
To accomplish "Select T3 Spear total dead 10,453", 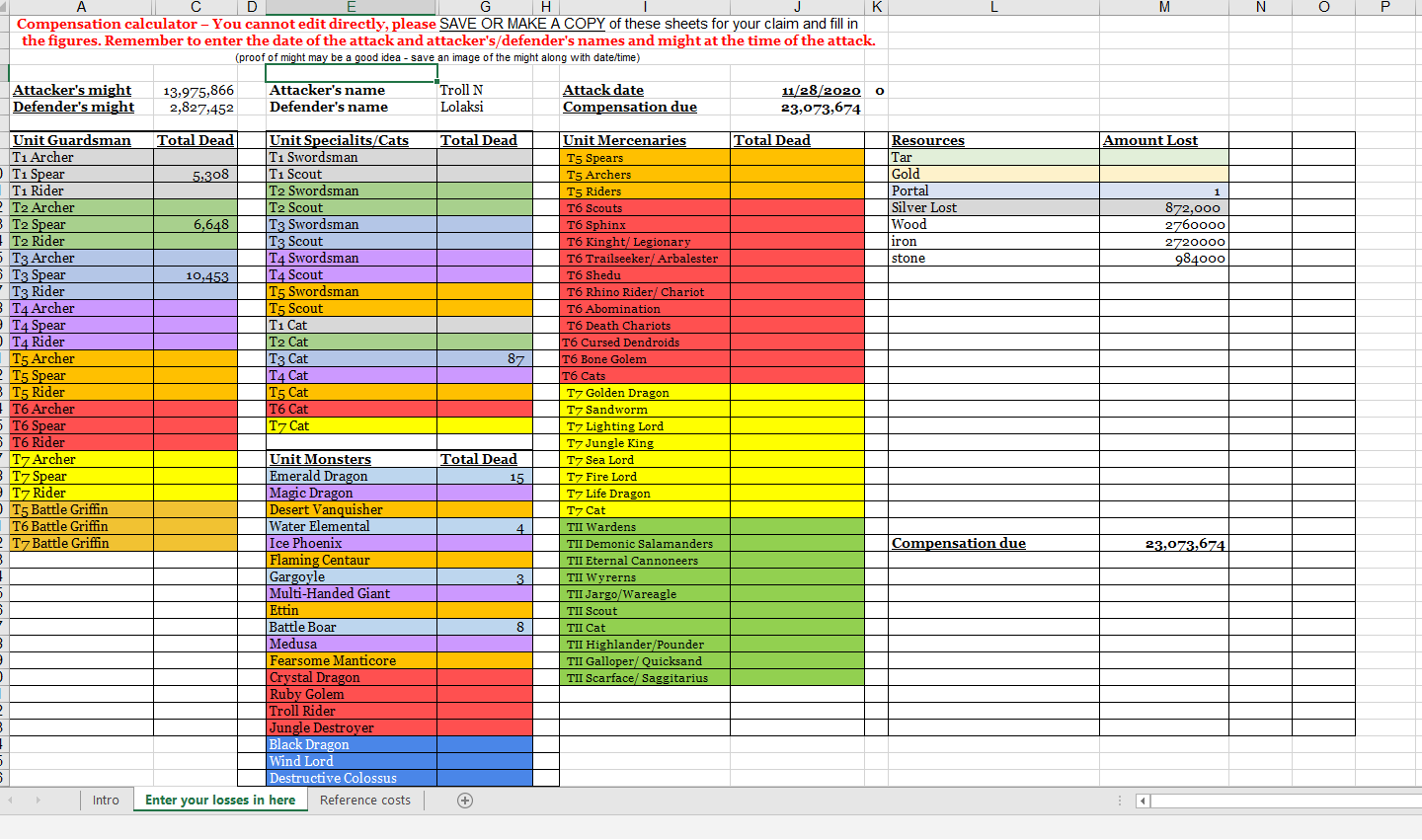I will pos(196,275).
